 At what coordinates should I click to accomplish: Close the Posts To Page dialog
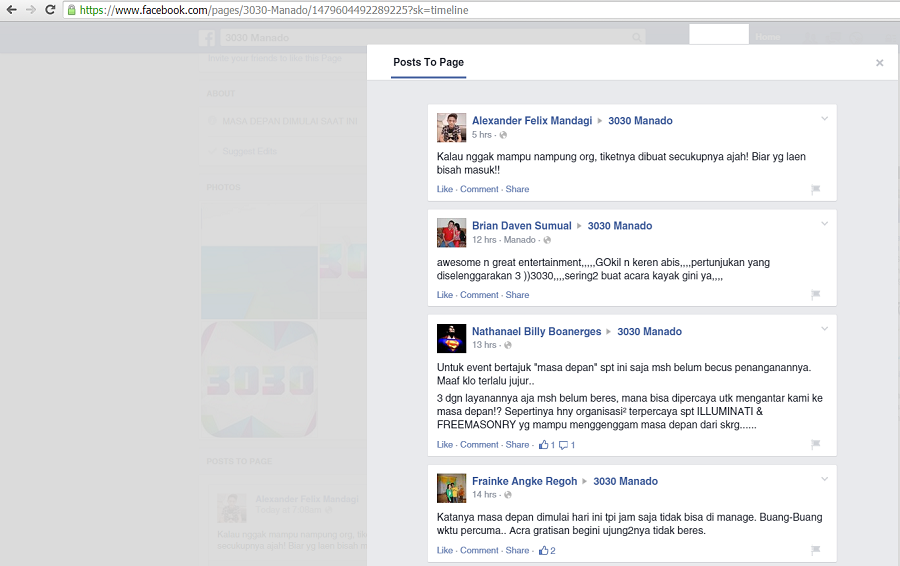click(x=879, y=63)
